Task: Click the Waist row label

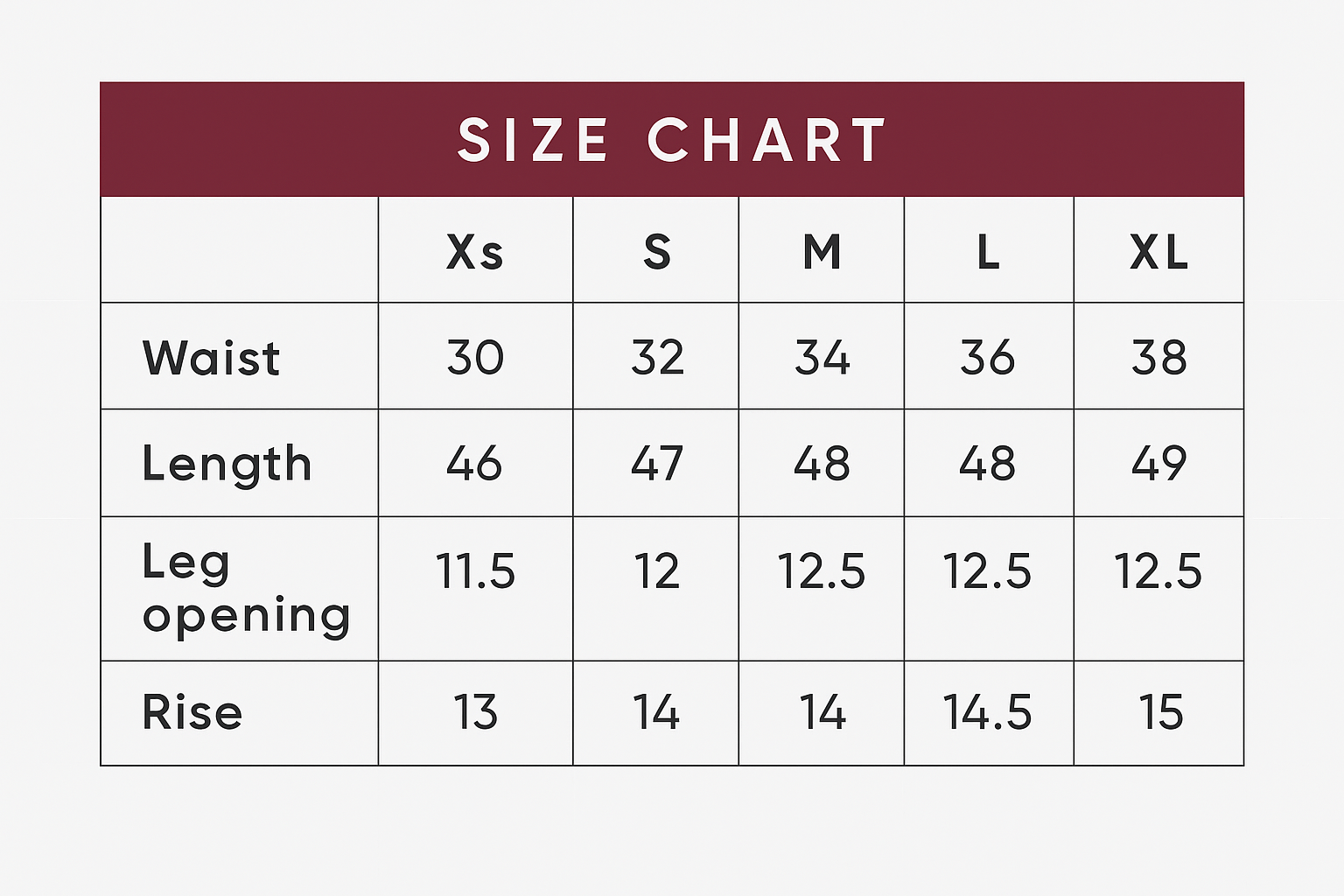Action: 211,358
